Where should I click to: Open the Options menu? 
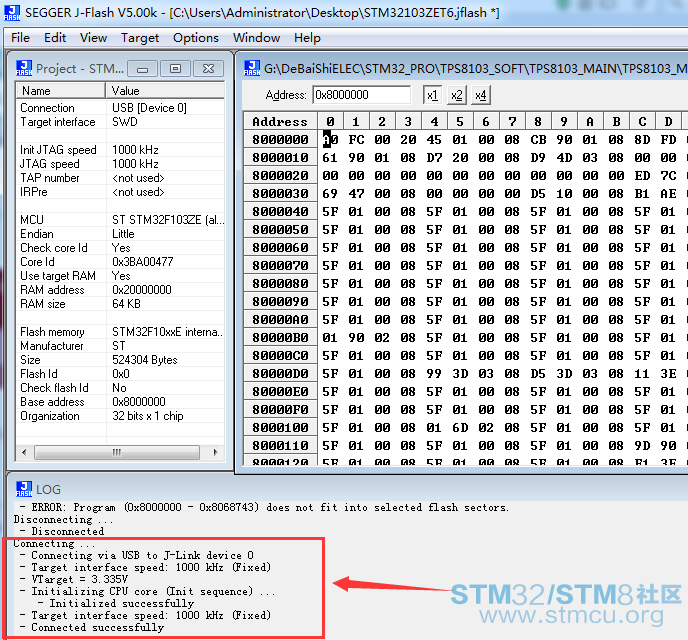(196, 38)
